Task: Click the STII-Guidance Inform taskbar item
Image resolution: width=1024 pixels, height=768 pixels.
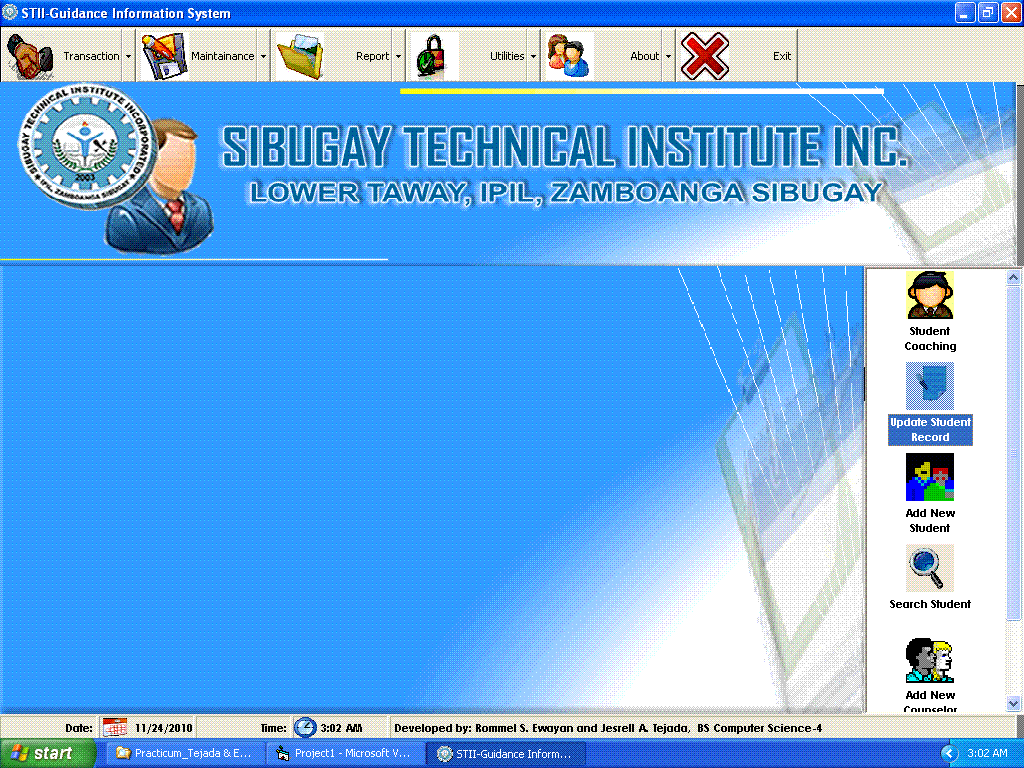Action: (x=506, y=753)
